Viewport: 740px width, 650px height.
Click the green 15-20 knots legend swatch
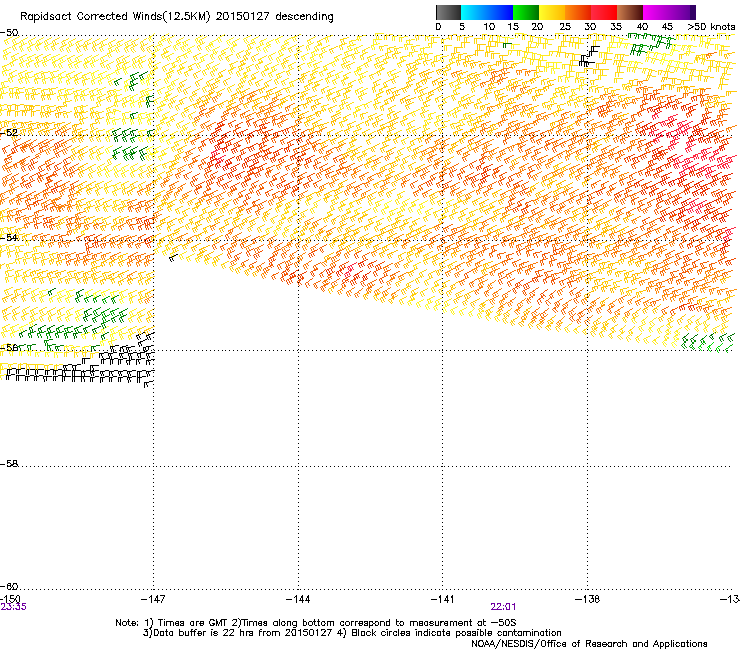click(x=526, y=12)
